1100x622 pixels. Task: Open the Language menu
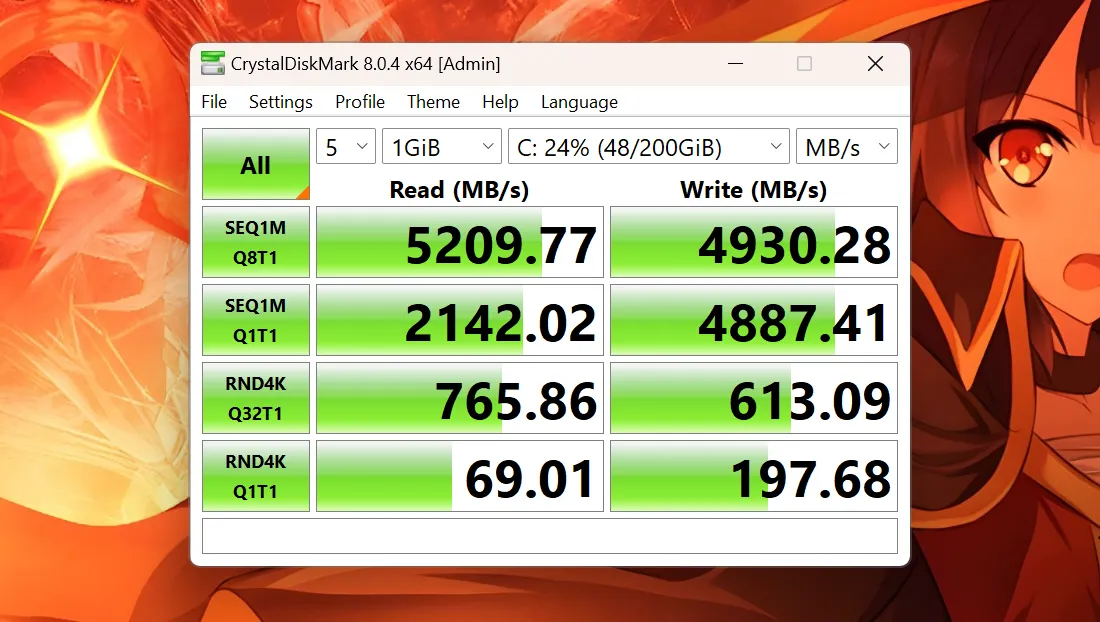pos(579,102)
